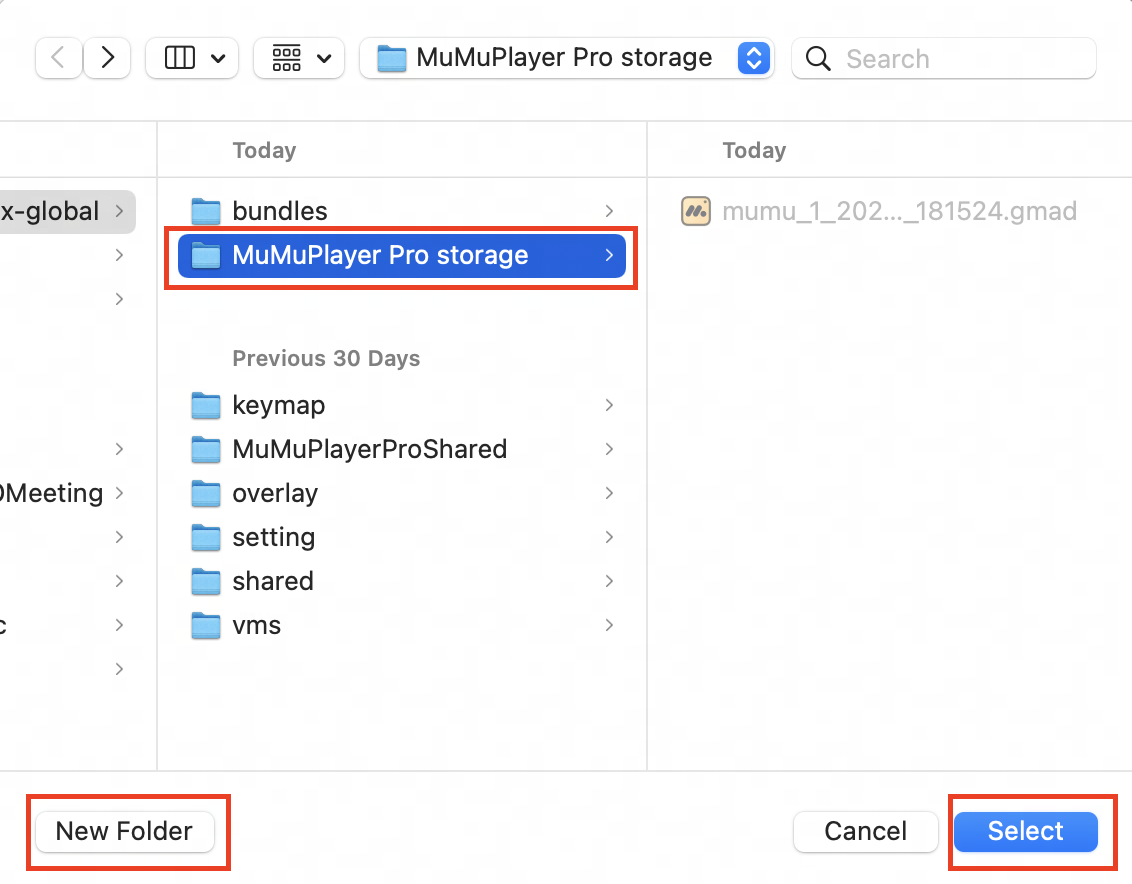Click into the Search field

[x=960, y=59]
